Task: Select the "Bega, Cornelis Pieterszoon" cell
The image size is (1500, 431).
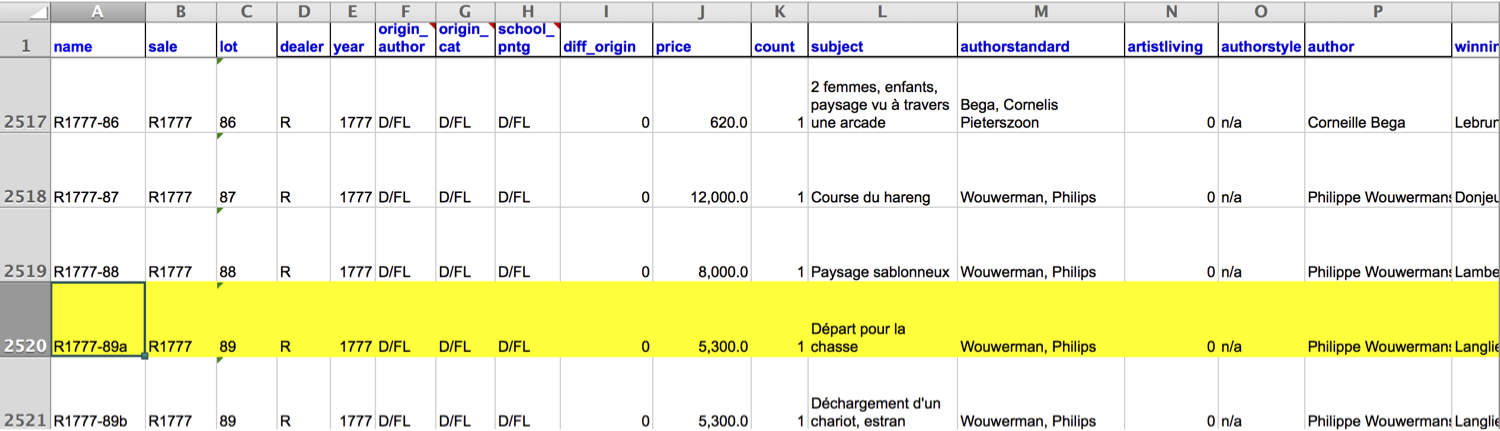Action: click(1040, 113)
